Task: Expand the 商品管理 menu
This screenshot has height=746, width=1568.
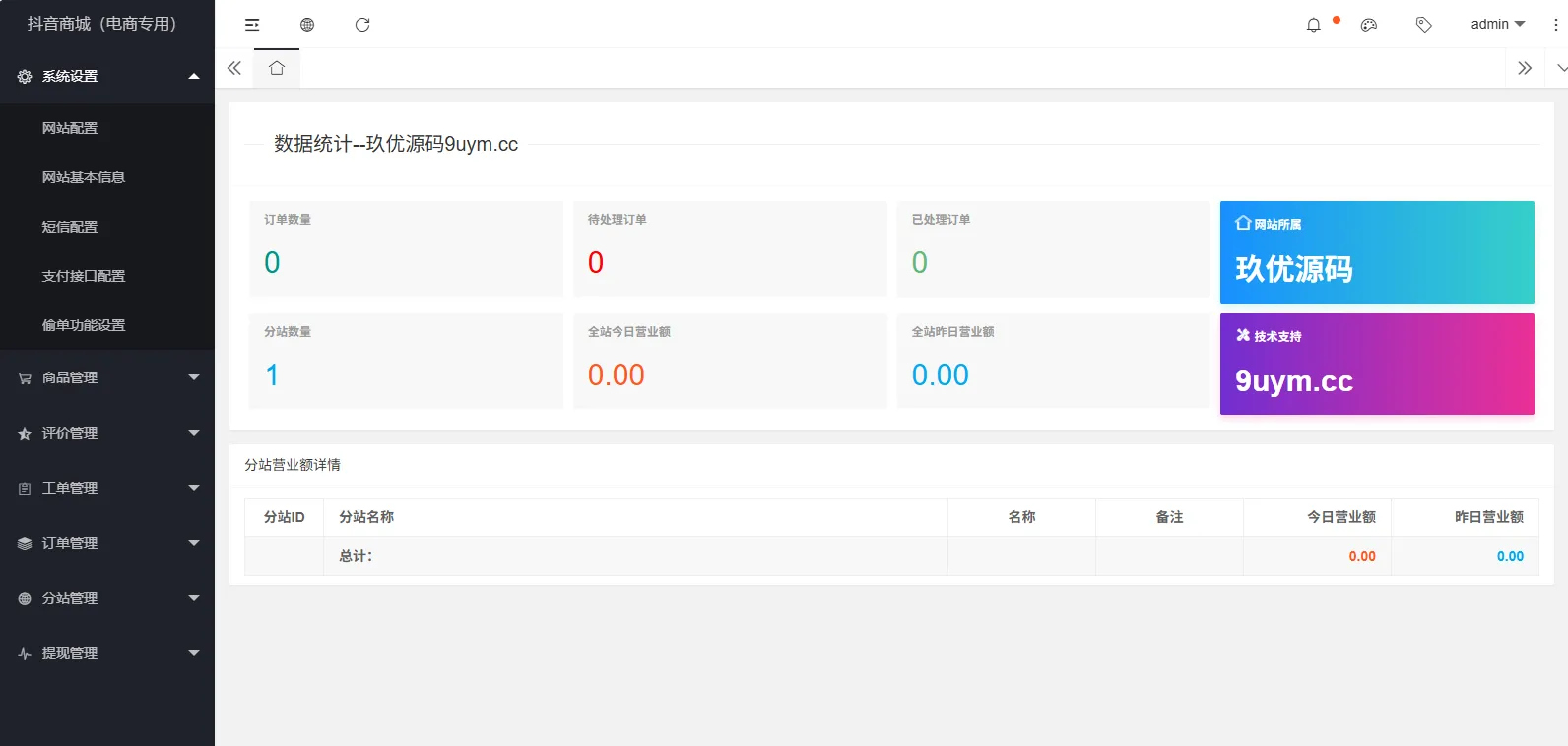Action: click(107, 377)
